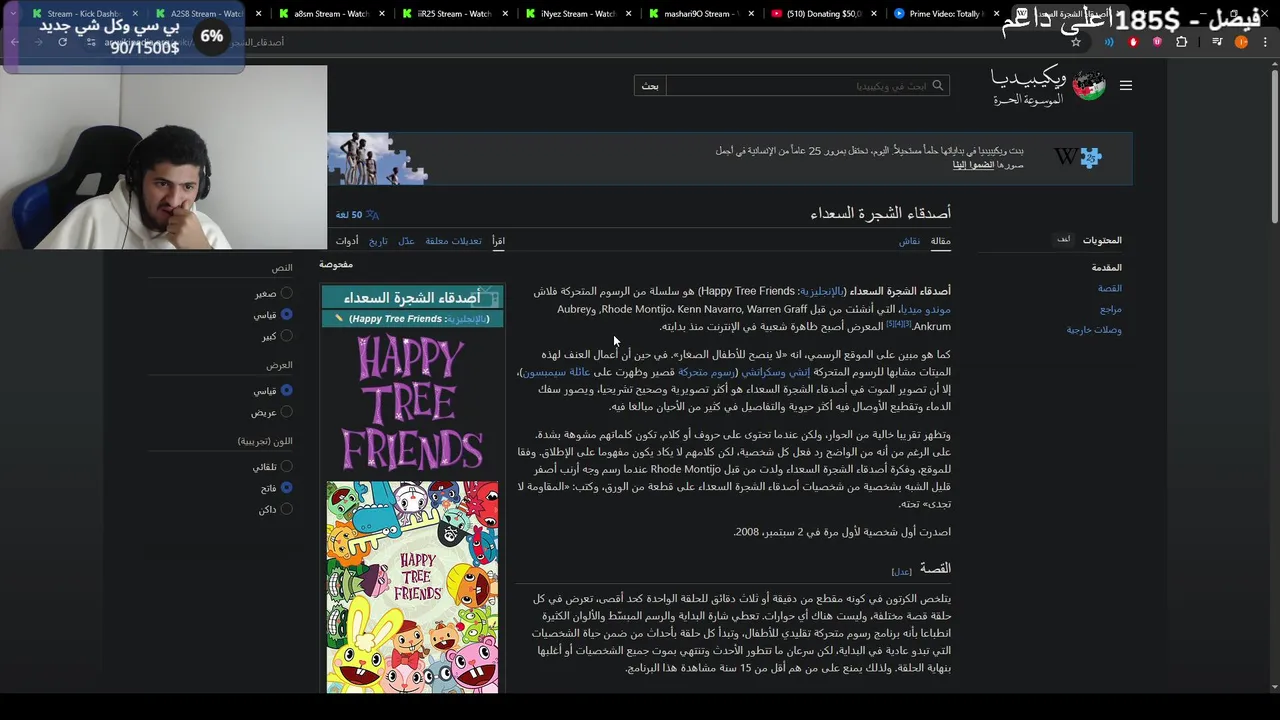Select the عريض width option
The width and height of the screenshot is (1280, 720).
pyautogui.click(x=286, y=412)
